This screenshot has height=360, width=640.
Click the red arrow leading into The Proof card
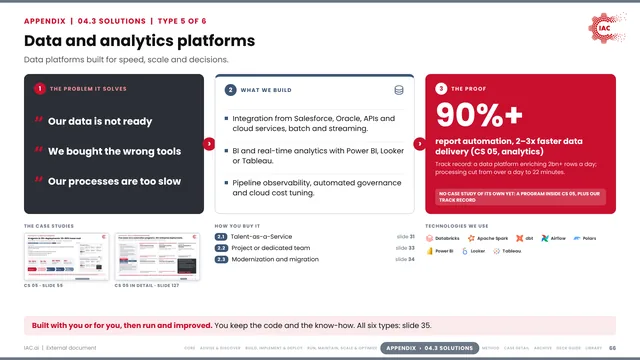pyautogui.click(x=420, y=144)
